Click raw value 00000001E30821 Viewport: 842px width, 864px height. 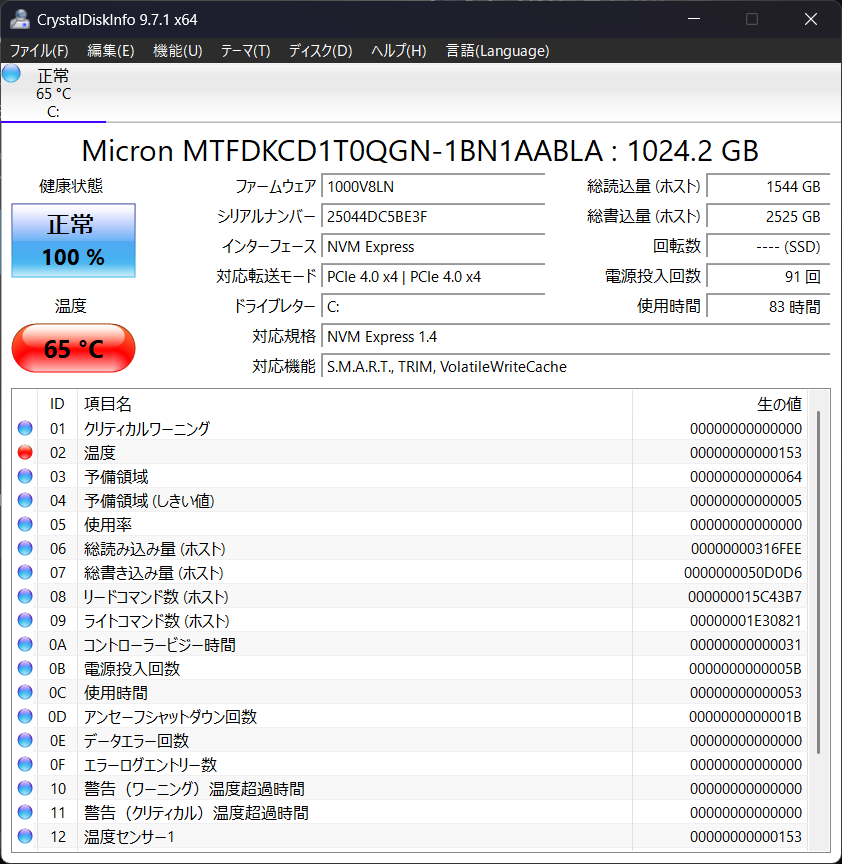[746, 621]
